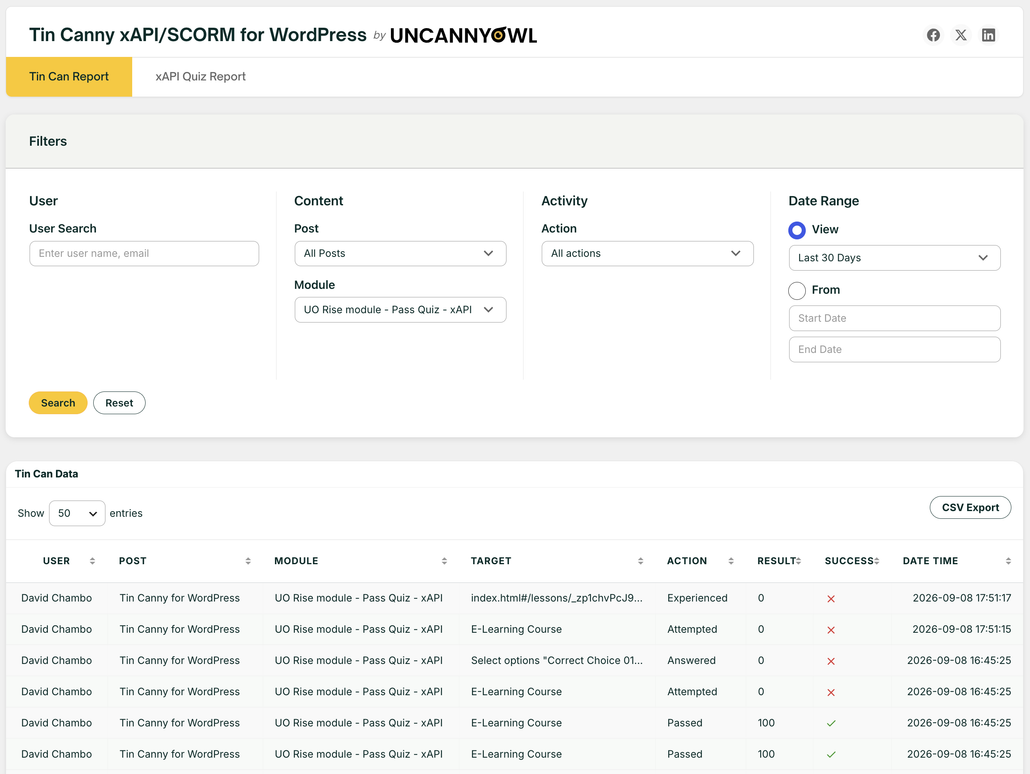Click the Filters panel heading
Image resolution: width=1030 pixels, height=774 pixels.
tap(48, 141)
